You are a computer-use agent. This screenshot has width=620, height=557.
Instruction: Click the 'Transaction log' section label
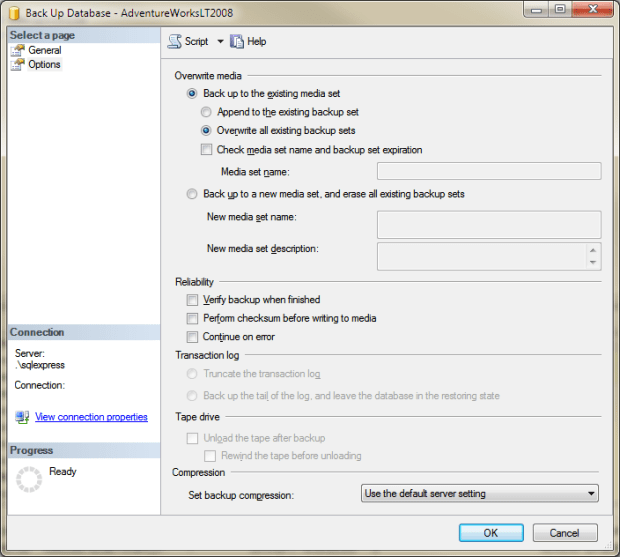pyautogui.click(x=207, y=355)
